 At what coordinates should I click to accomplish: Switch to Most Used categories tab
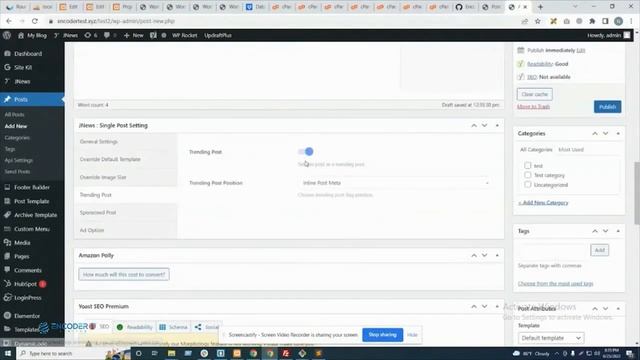[571, 150]
